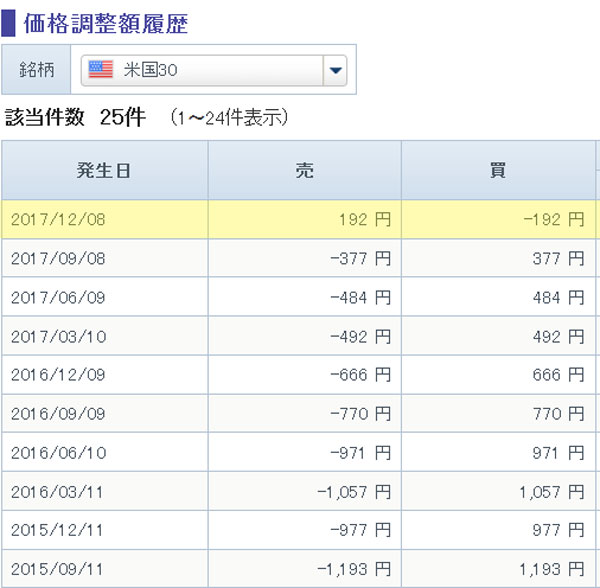The height and width of the screenshot is (588, 600).
Task: Select the 2016/03/11 date row
Action: click(58, 492)
